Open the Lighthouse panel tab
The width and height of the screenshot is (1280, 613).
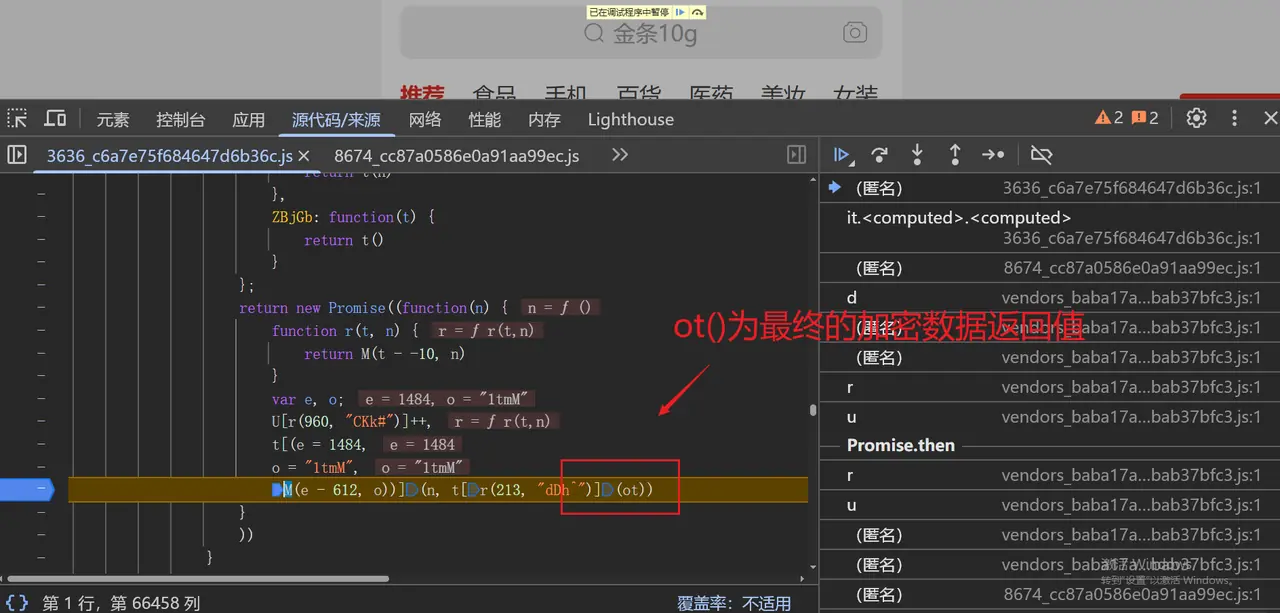pos(630,120)
